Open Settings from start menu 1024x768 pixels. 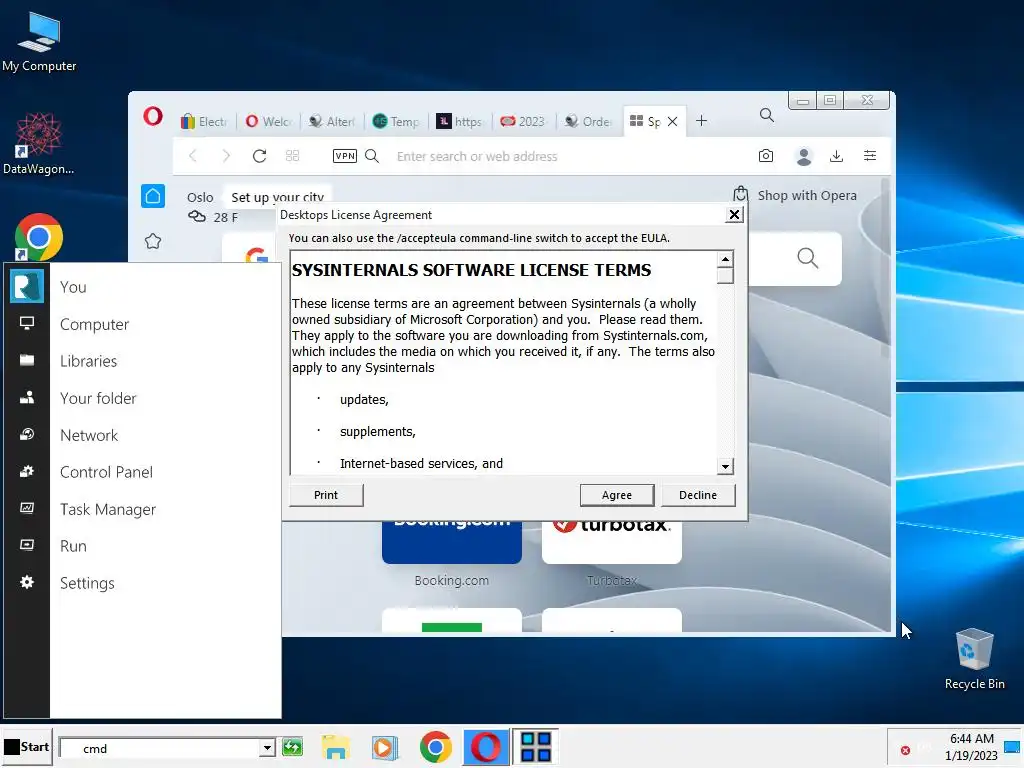[x=88, y=583]
